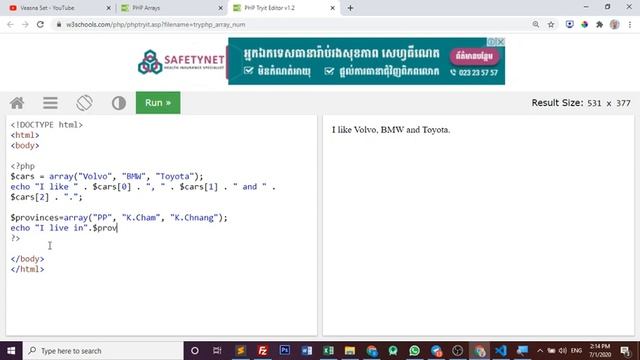Viewport: 640px width, 360px height.
Task: Open the Windows Start menu
Action: pyautogui.click(x=11, y=351)
